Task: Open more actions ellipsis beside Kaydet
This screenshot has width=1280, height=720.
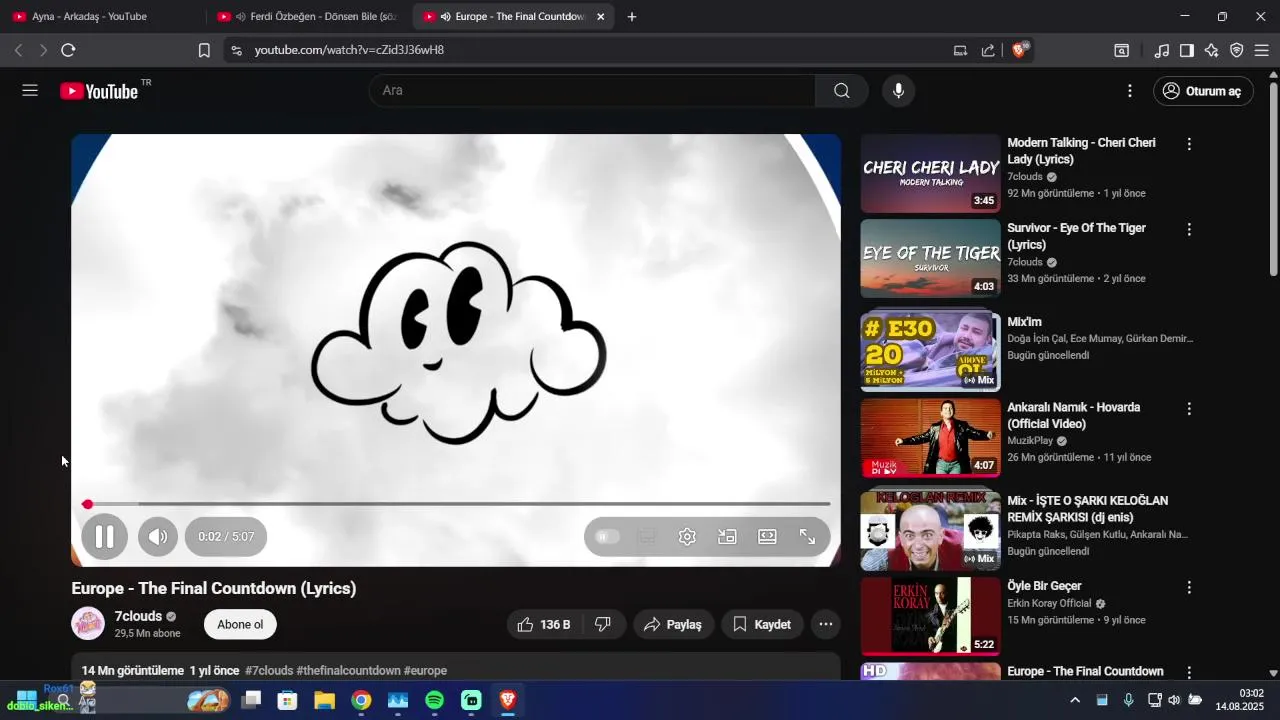Action: click(x=826, y=625)
